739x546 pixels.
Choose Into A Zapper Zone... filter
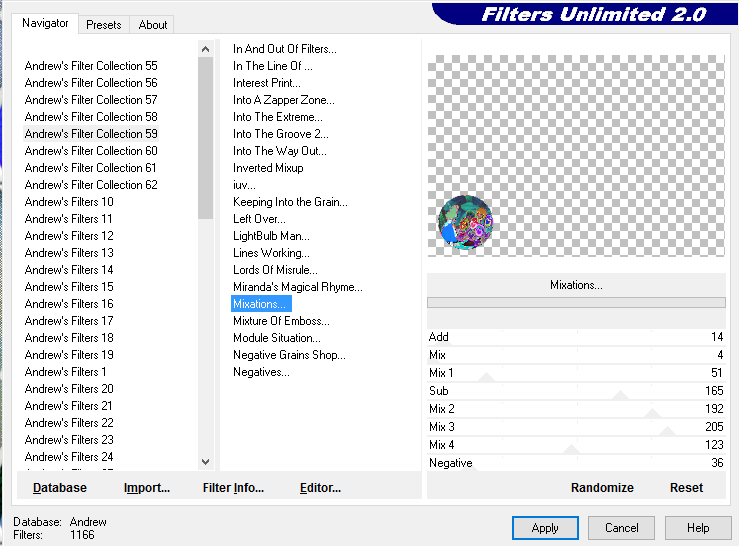coord(284,100)
